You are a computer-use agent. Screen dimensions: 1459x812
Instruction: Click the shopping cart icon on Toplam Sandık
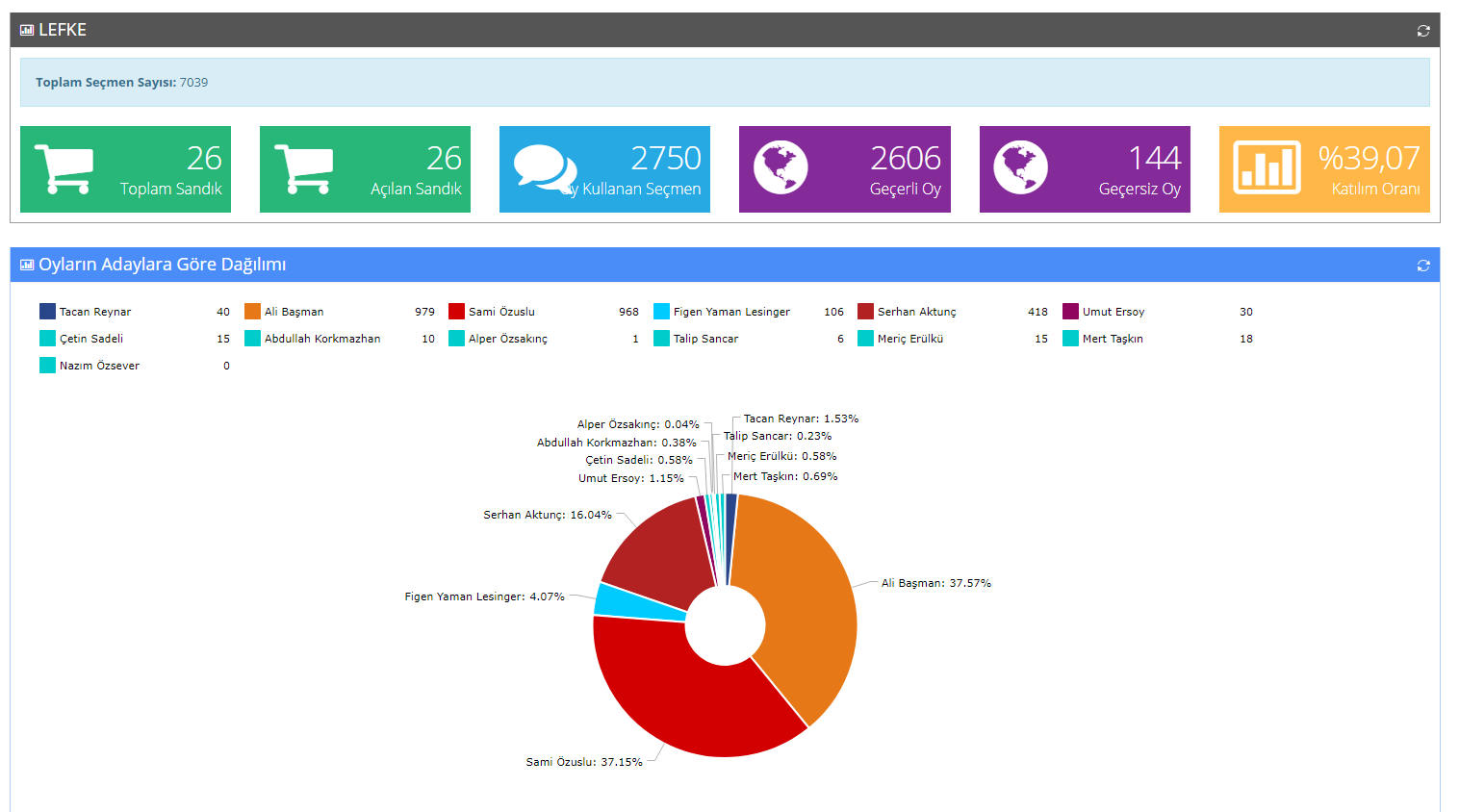(x=64, y=168)
